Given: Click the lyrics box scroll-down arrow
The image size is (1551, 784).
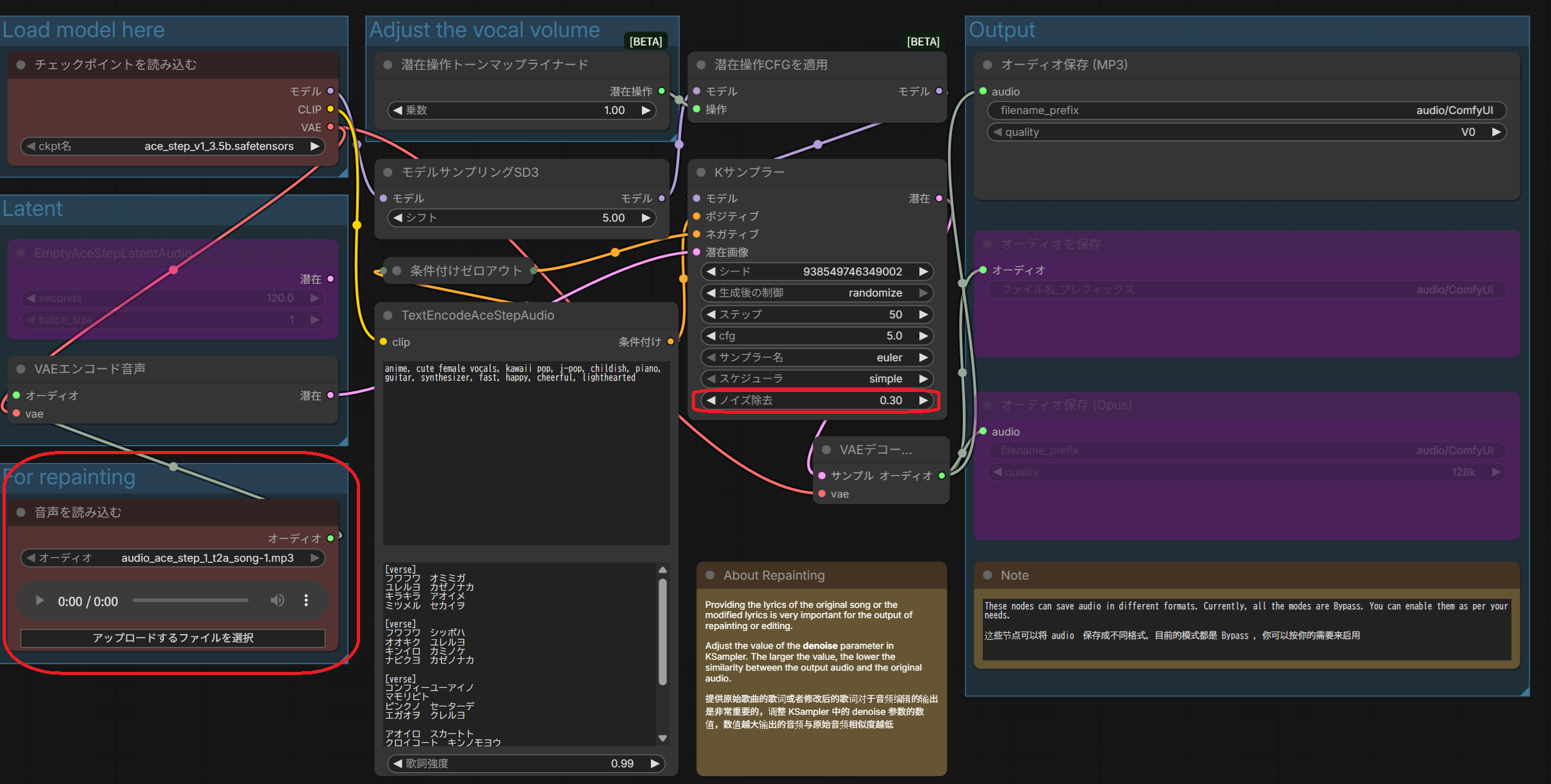Looking at the screenshot, I should (x=663, y=738).
